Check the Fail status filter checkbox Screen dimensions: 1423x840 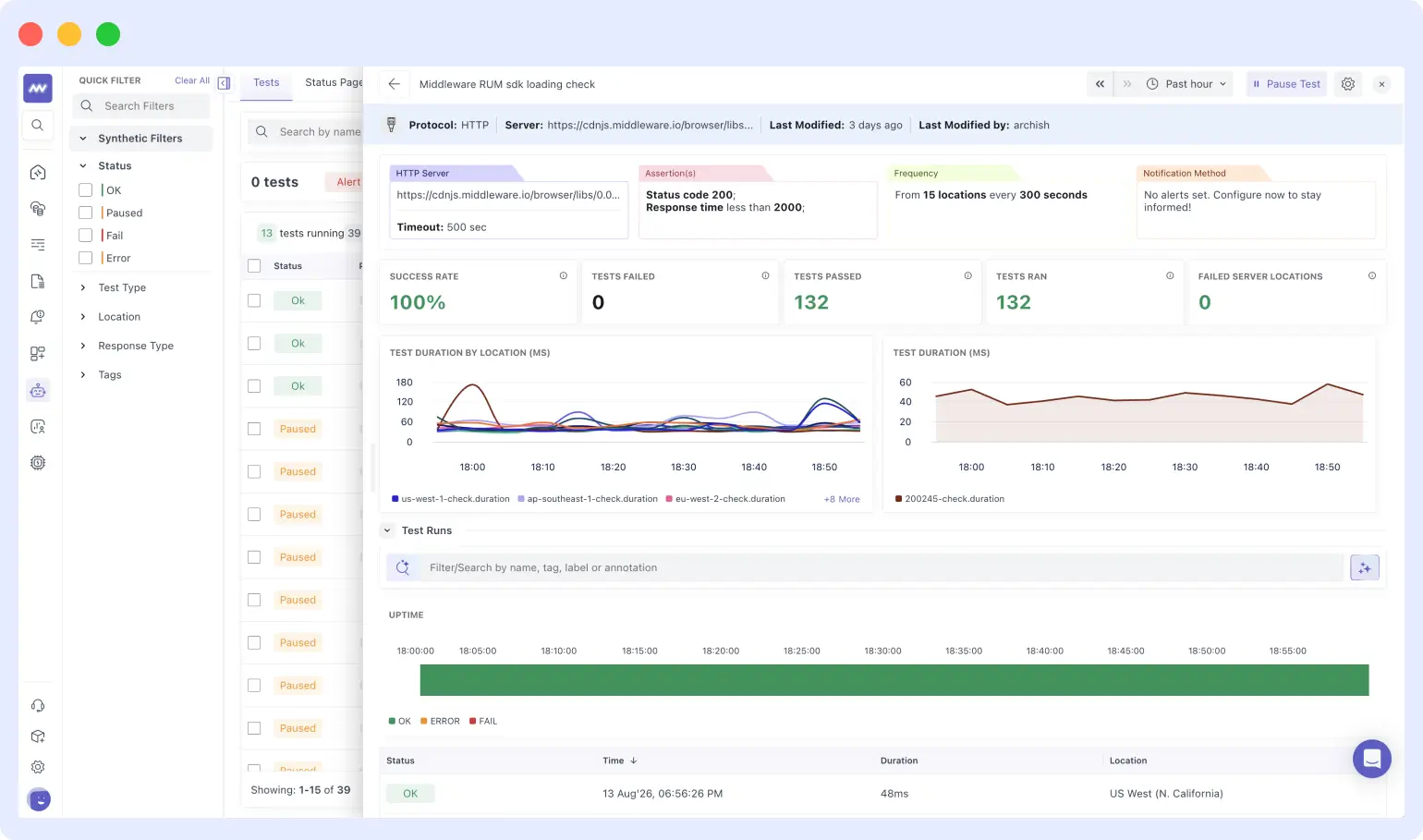(x=85, y=235)
